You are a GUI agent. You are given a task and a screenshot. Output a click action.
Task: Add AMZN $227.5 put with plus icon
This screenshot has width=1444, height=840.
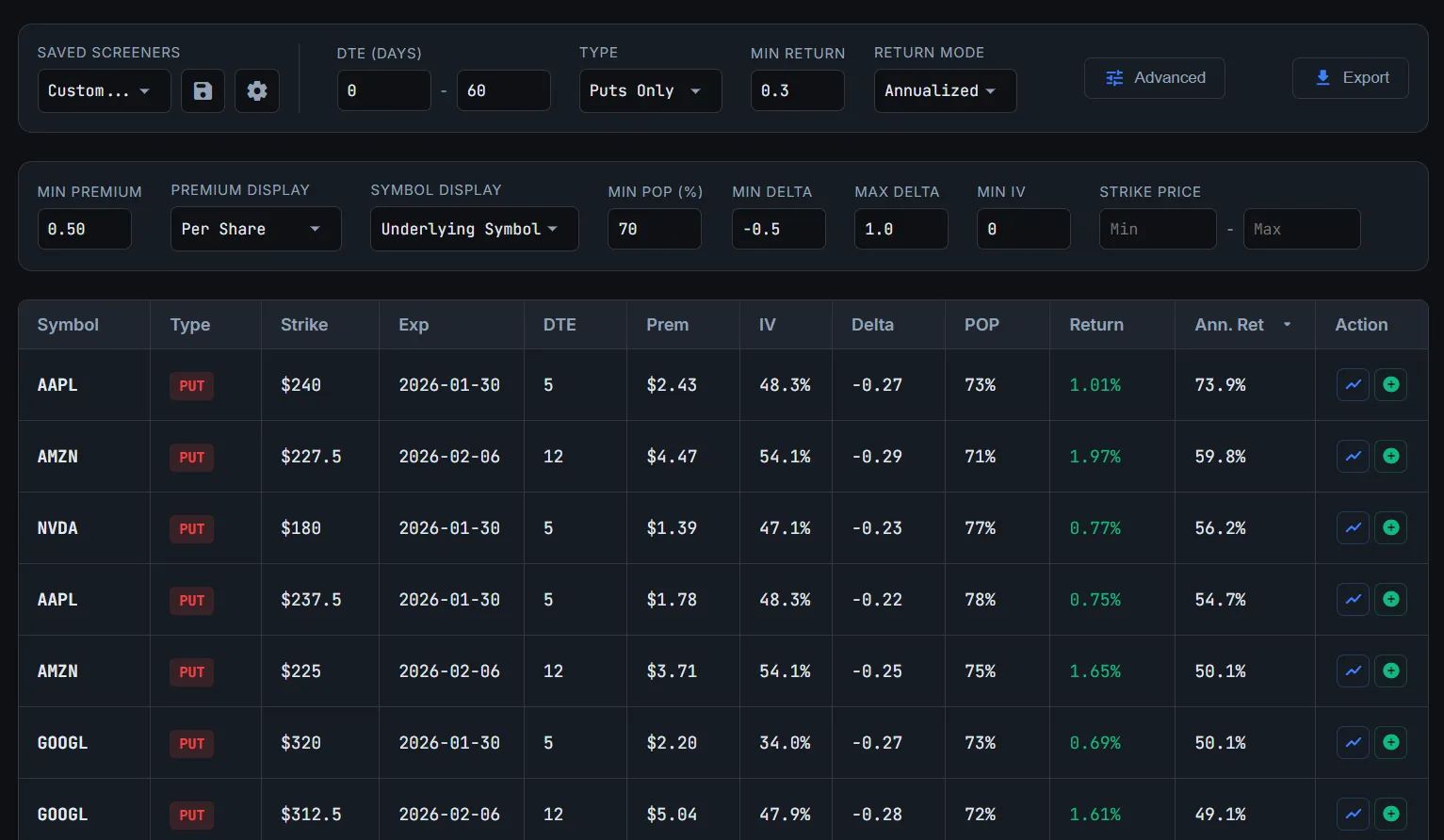(x=1390, y=456)
